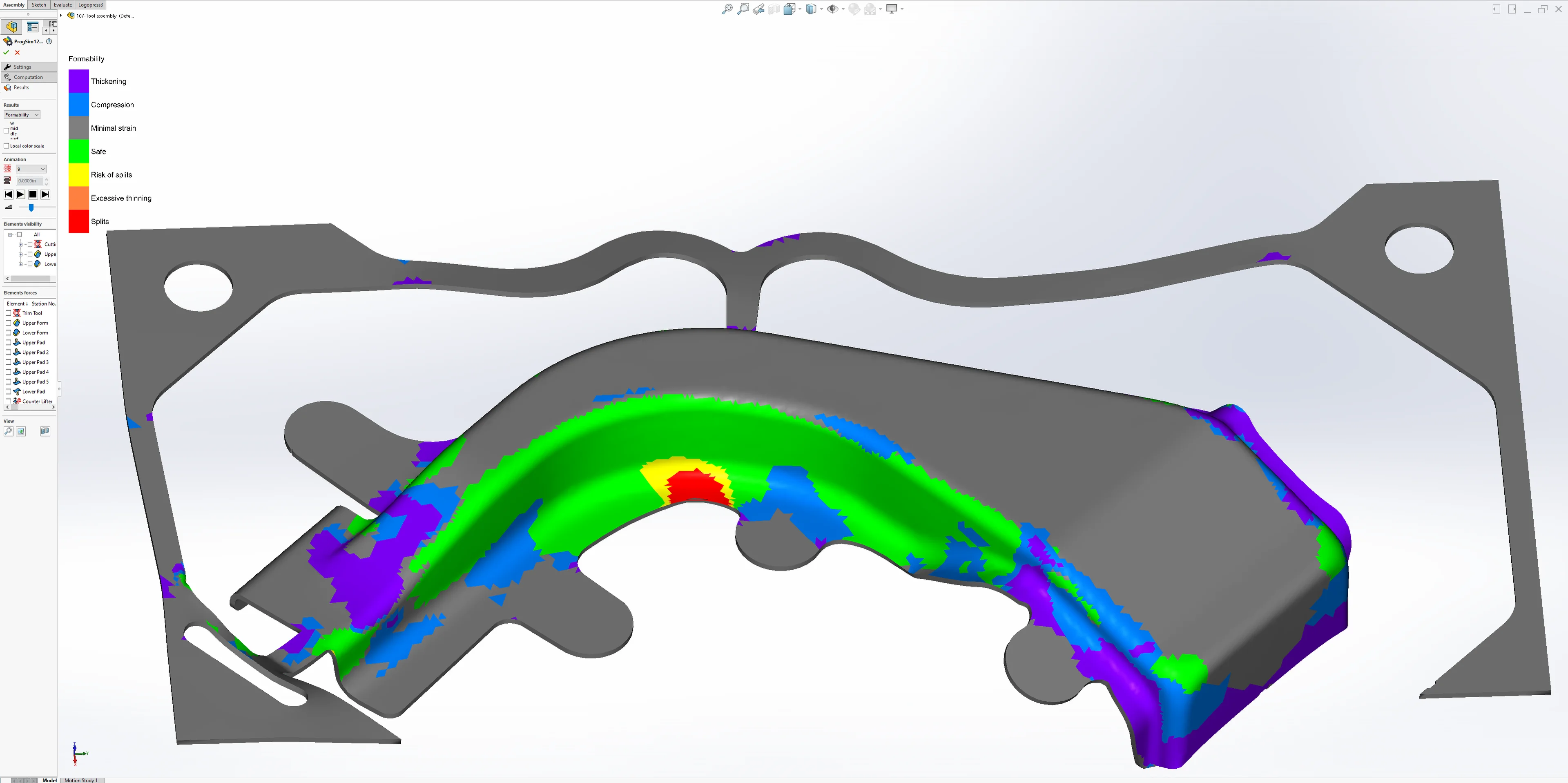Click the Element column header to sort
Screen dimensions: 1568x783
(x=17, y=303)
